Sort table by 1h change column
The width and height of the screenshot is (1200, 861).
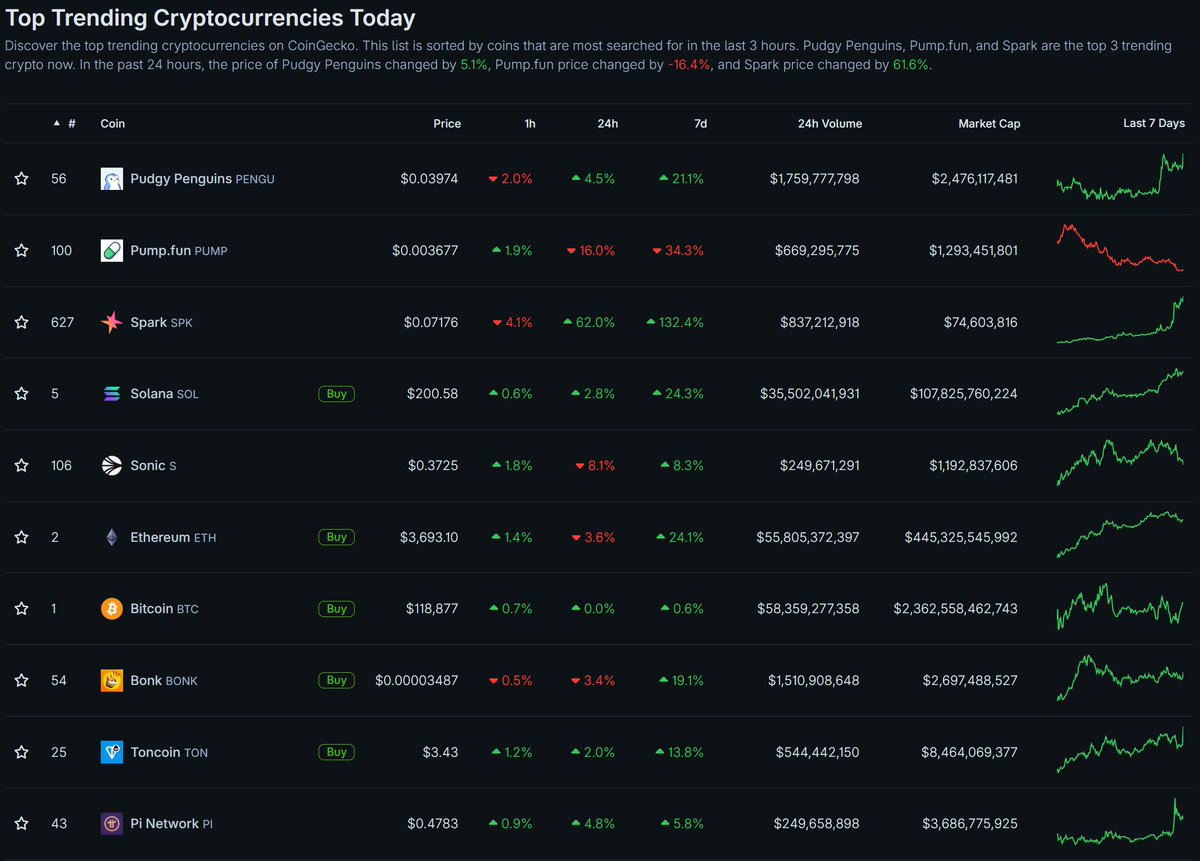click(x=530, y=124)
